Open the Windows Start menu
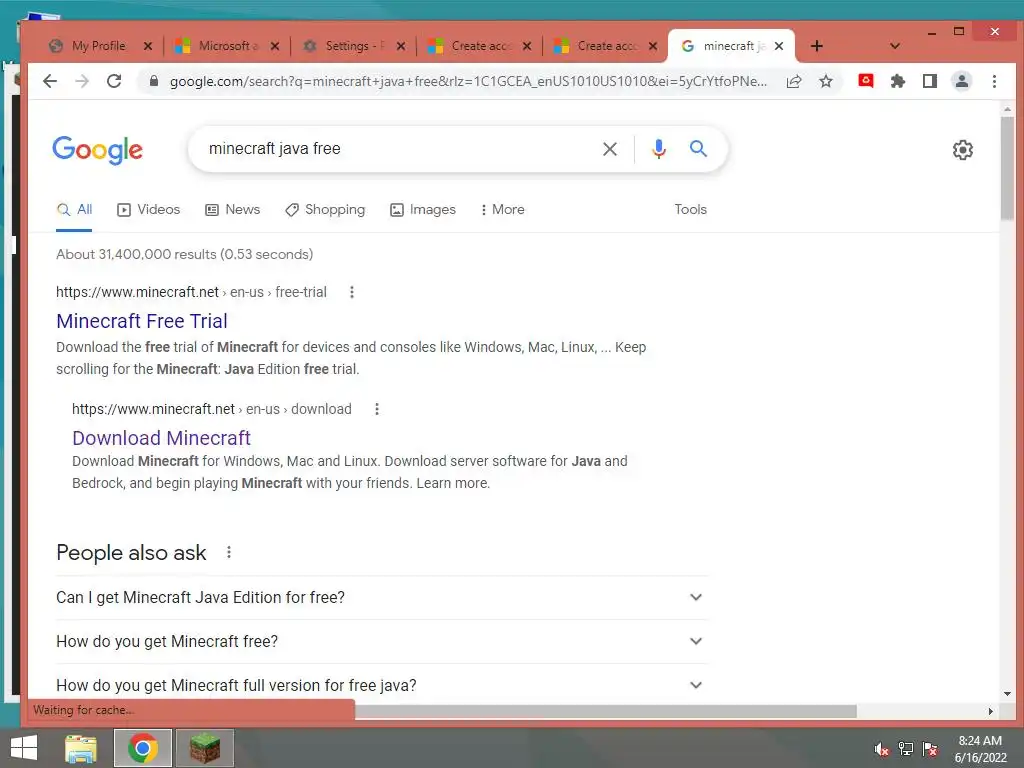1024x768 pixels. point(24,748)
